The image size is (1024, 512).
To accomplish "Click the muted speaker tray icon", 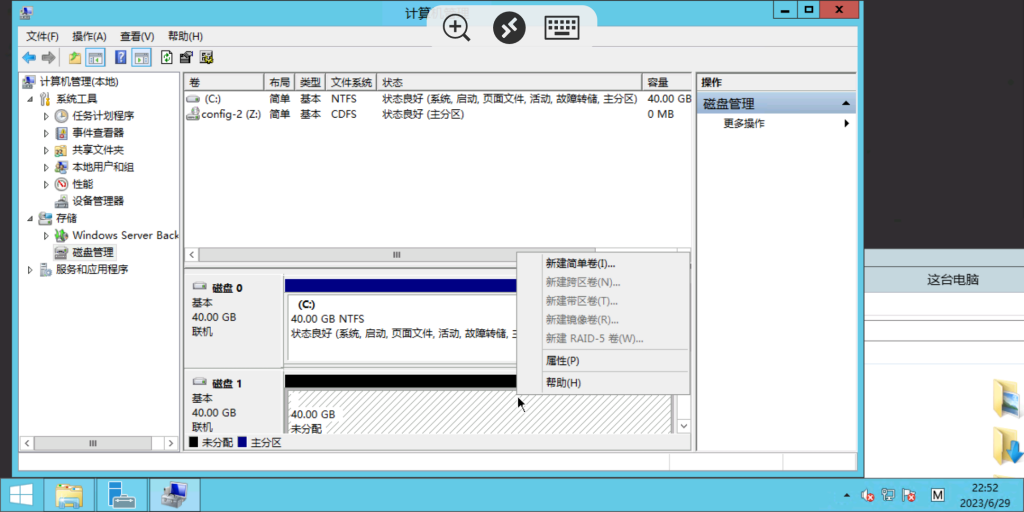I will point(868,495).
